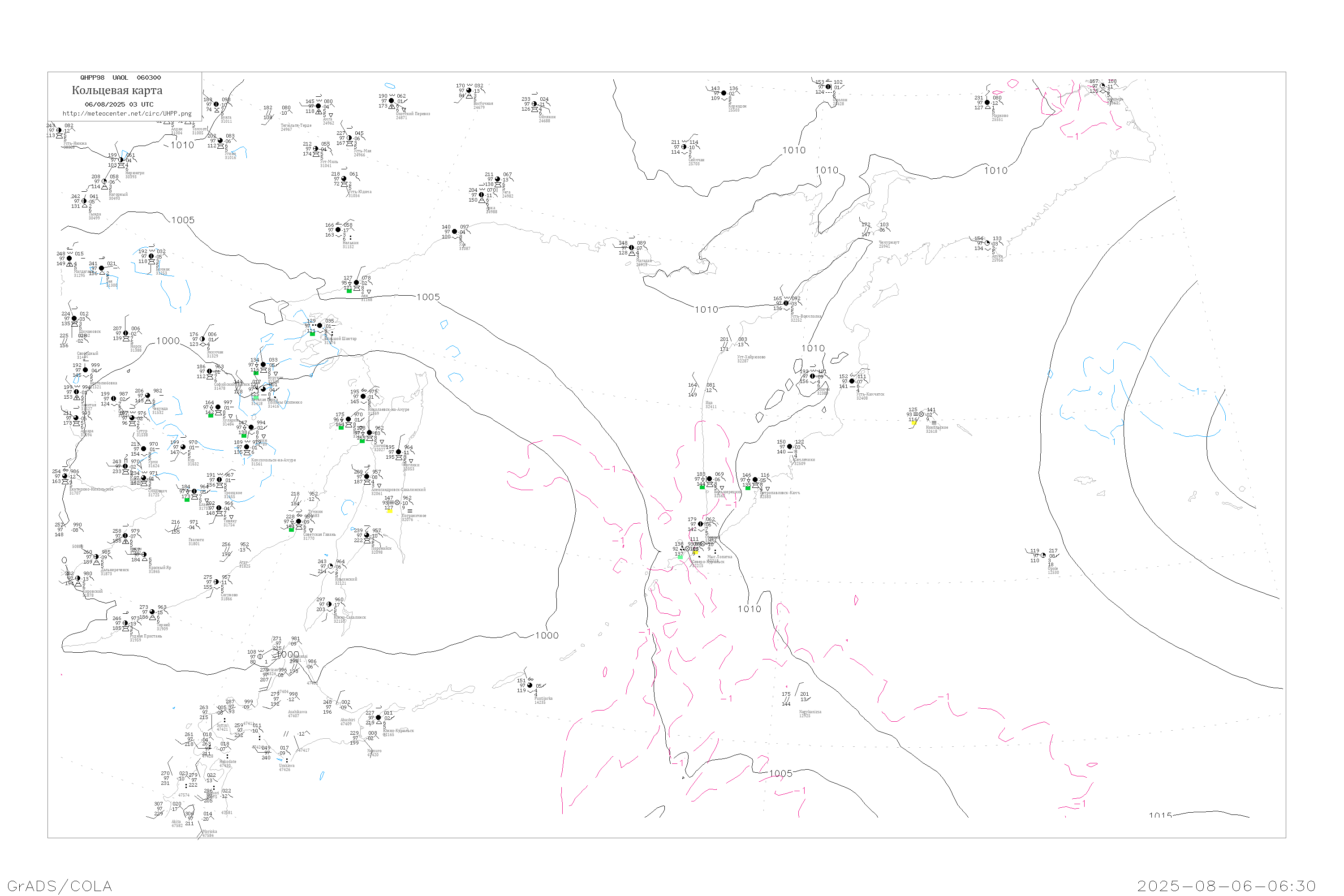The image size is (1344, 896).
Task: Click the Нерюнгри 30393 station circle
Action: [121, 160]
